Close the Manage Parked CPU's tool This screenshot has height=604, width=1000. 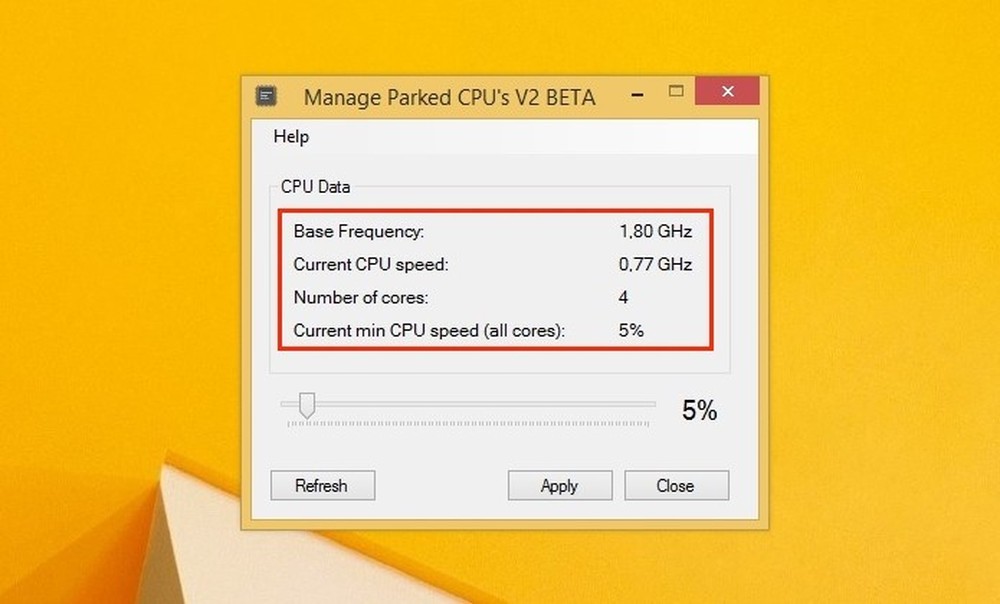(x=677, y=485)
